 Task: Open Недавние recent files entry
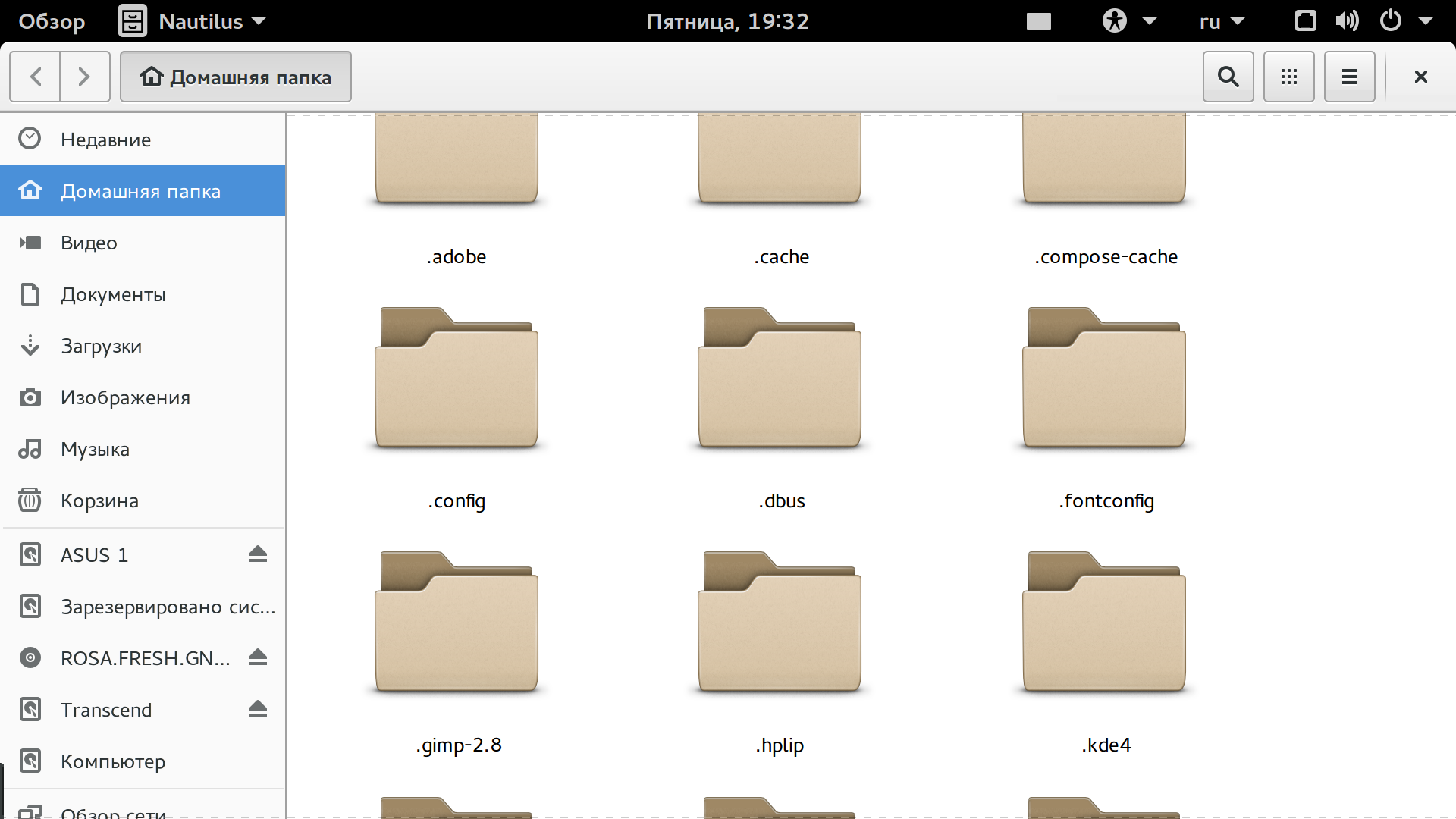pos(105,140)
